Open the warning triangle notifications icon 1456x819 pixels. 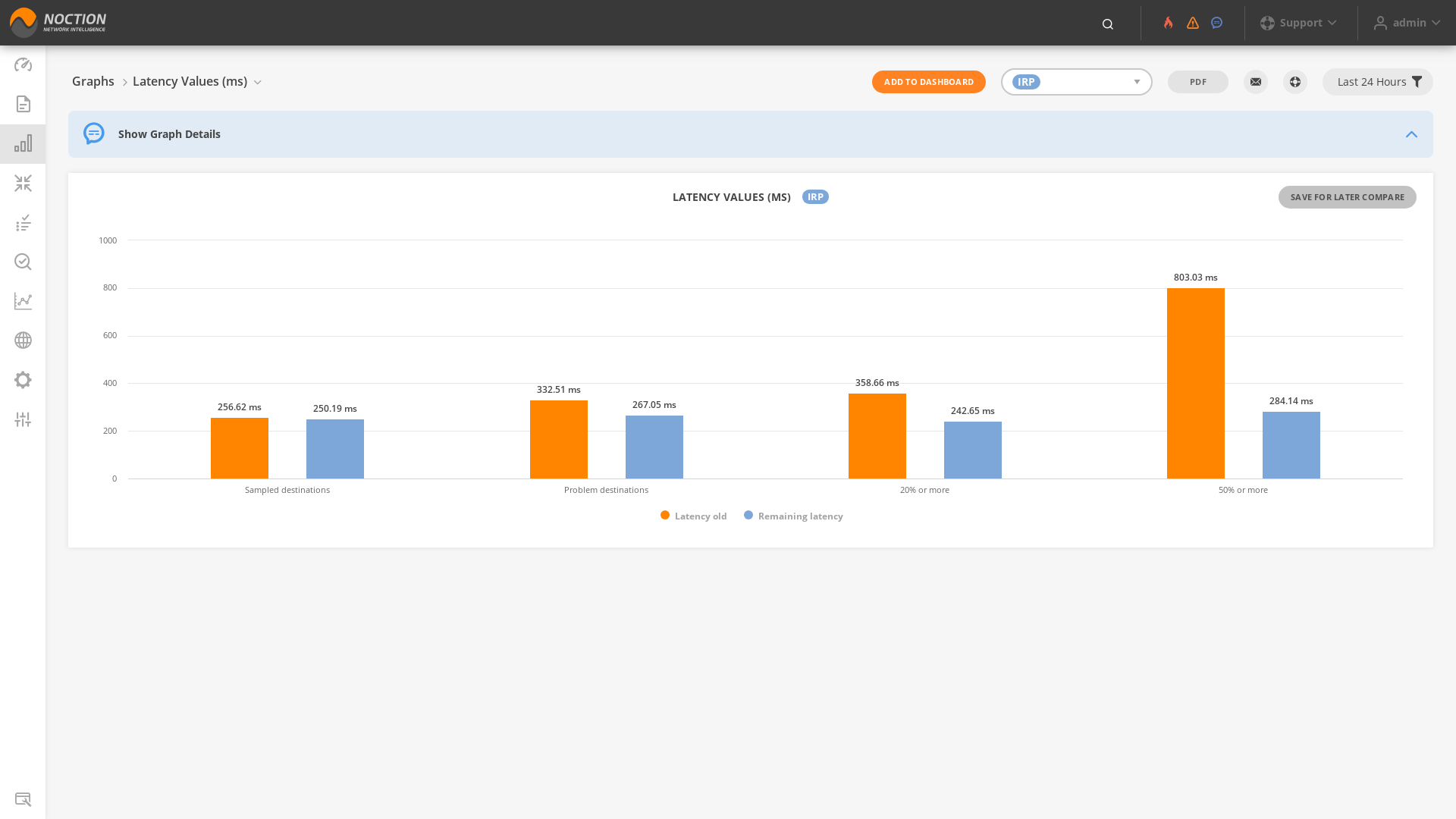(x=1193, y=23)
